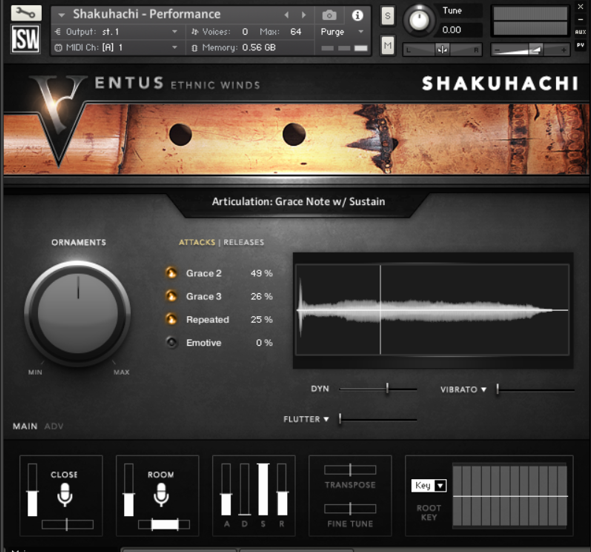
Task: Open the instrument name dropdown arrow
Action: point(61,15)
